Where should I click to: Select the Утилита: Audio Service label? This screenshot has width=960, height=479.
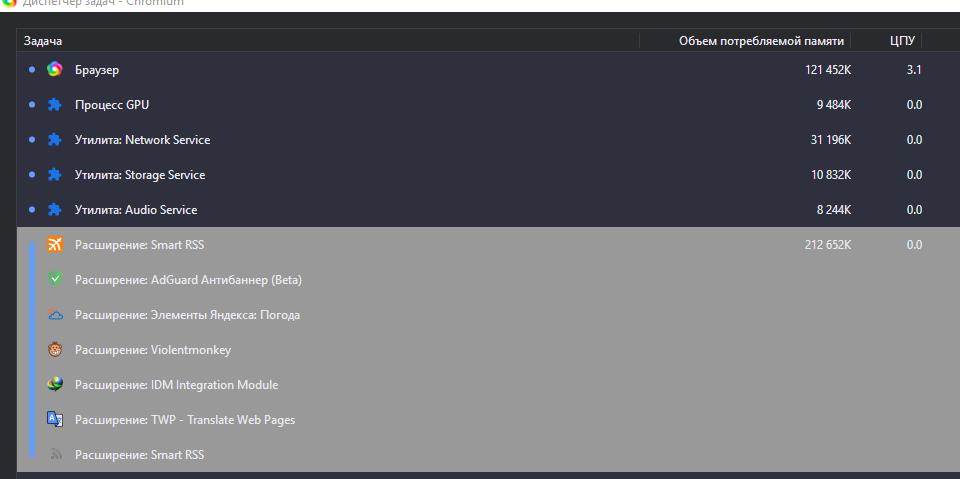click(136, 209)
